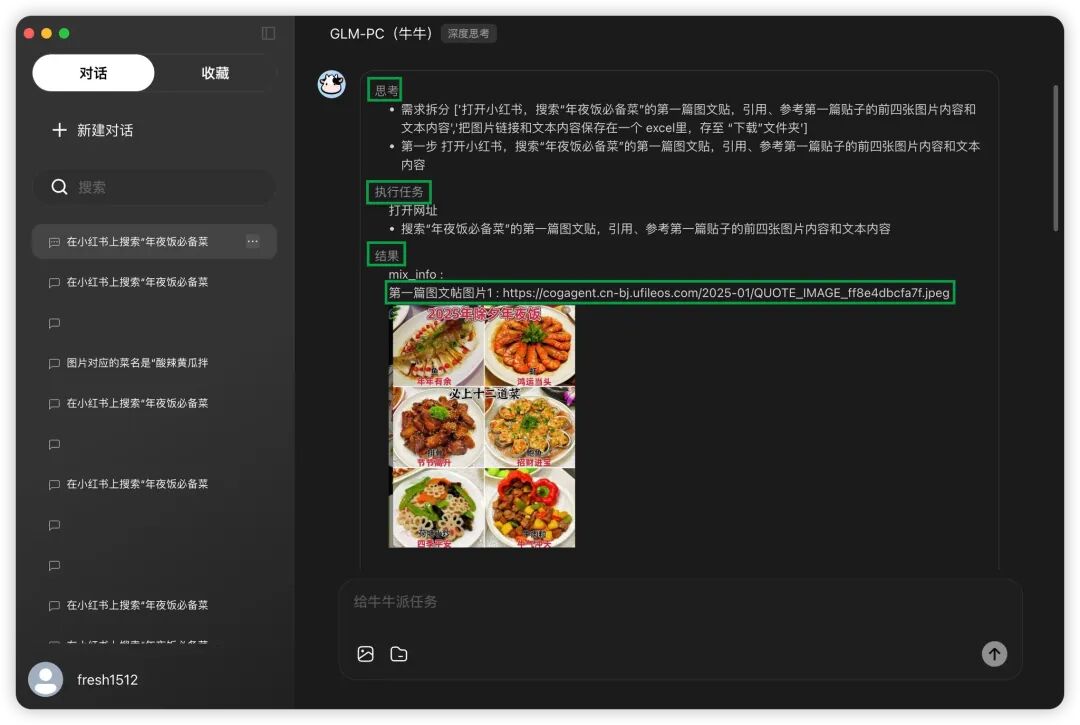Click the cow avatar beside the reply

point(331,84)
